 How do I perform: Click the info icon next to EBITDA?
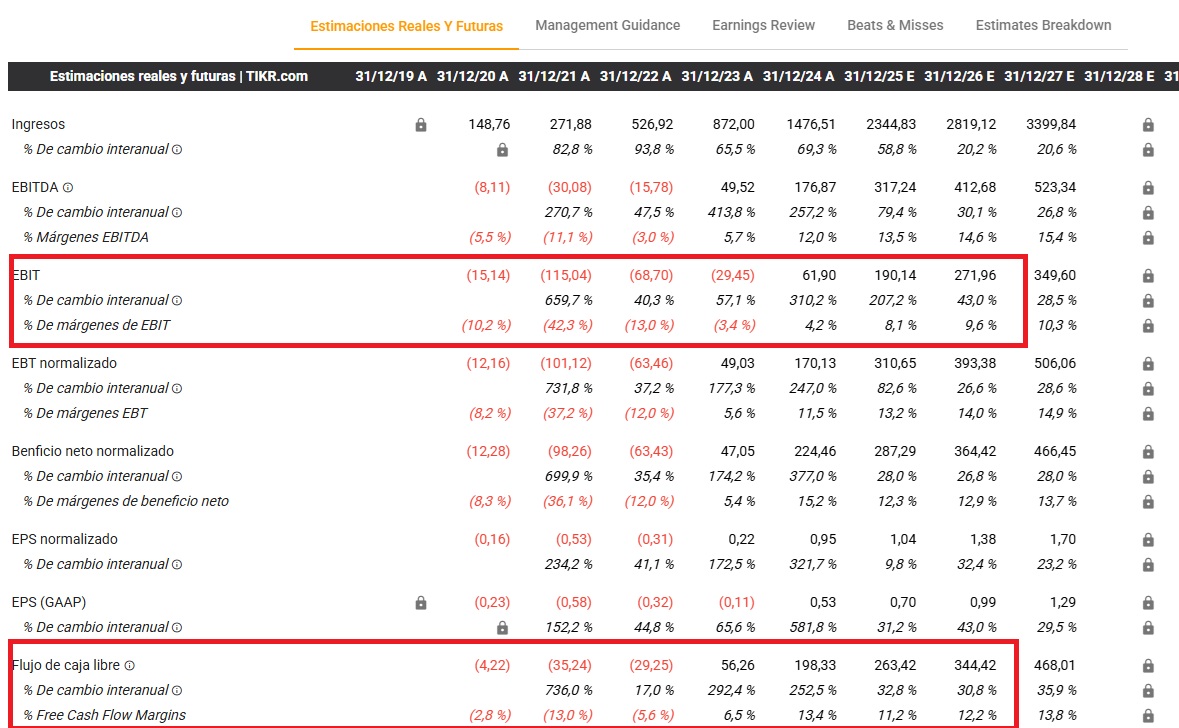[68, 188]
